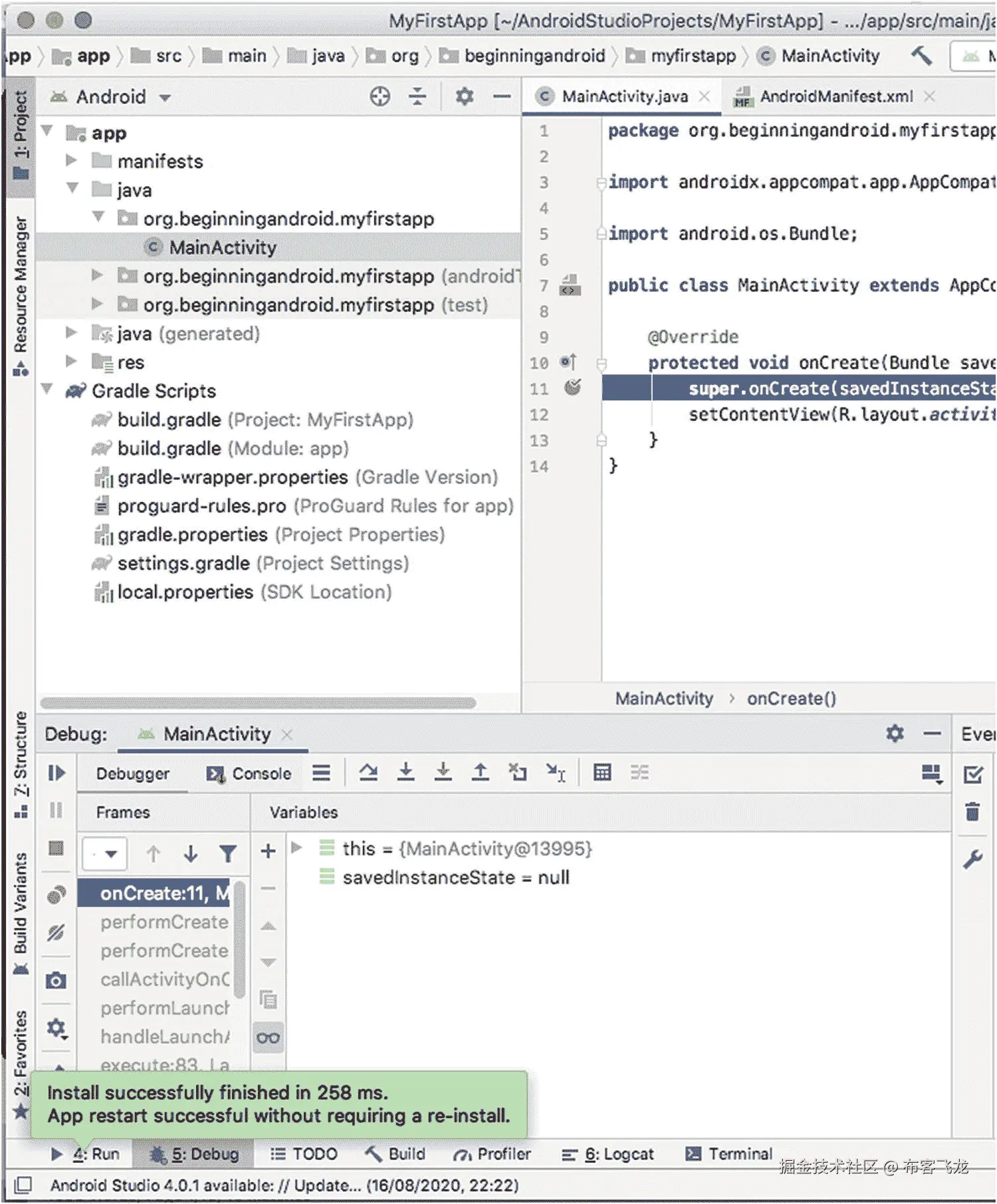Screen dimensions: 997x1204
Task: Click Restore Layout icon in debugger
Action: 932,774
